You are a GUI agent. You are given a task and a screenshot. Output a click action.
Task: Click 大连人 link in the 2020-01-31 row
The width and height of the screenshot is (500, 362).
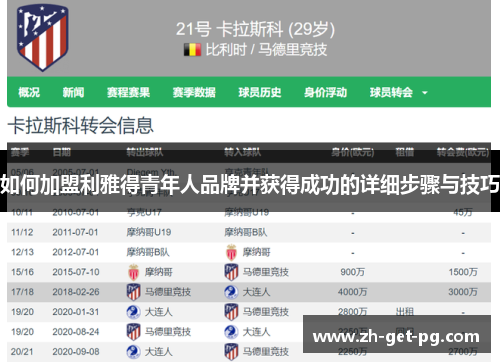pos(158,312)
